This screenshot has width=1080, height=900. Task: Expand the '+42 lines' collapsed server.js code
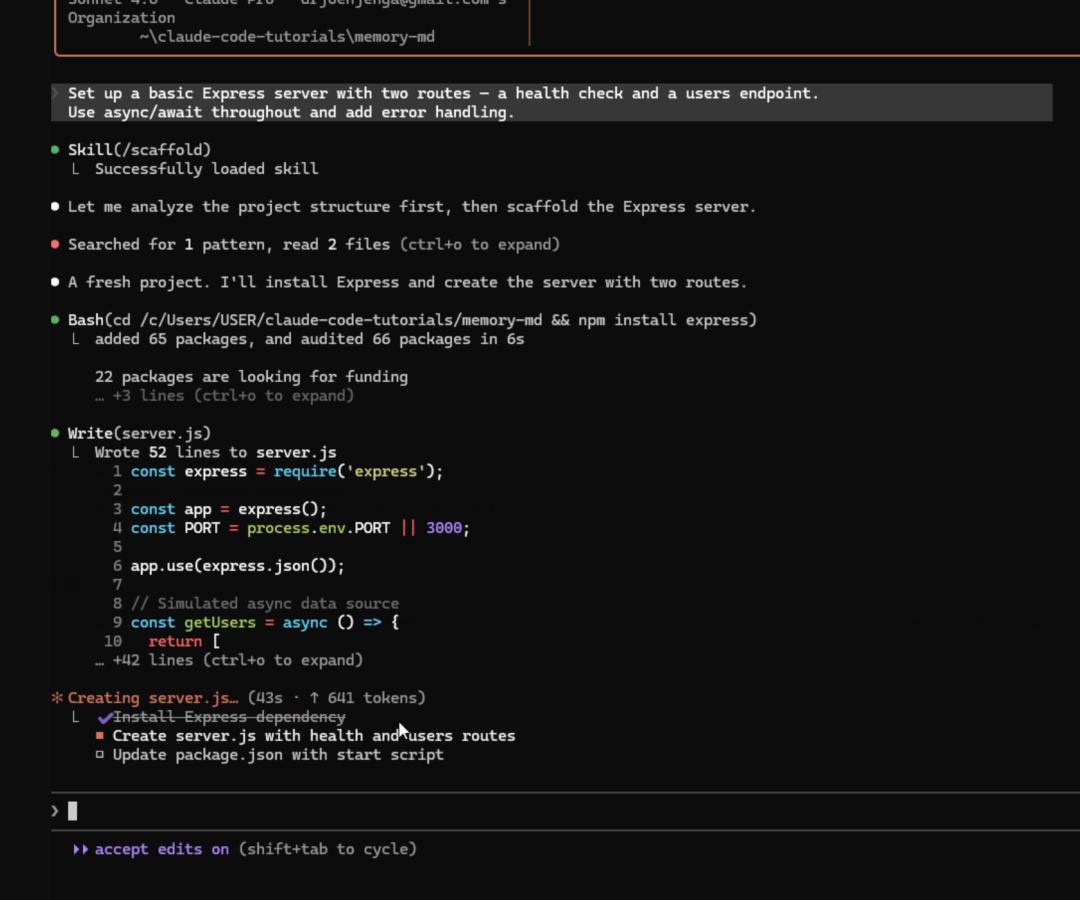click(228, 660)
